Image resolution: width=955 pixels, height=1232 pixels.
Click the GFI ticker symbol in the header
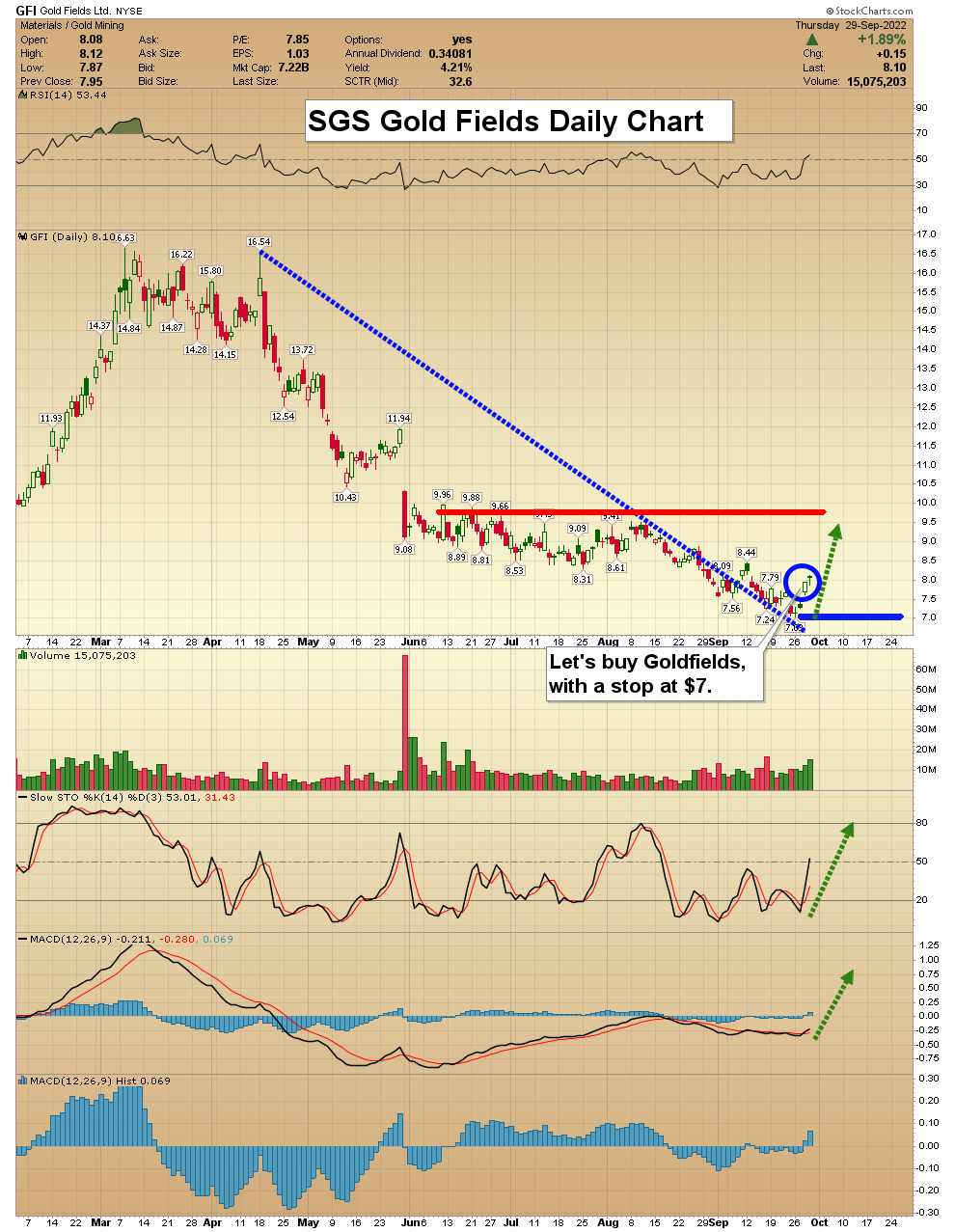[26, 11]
